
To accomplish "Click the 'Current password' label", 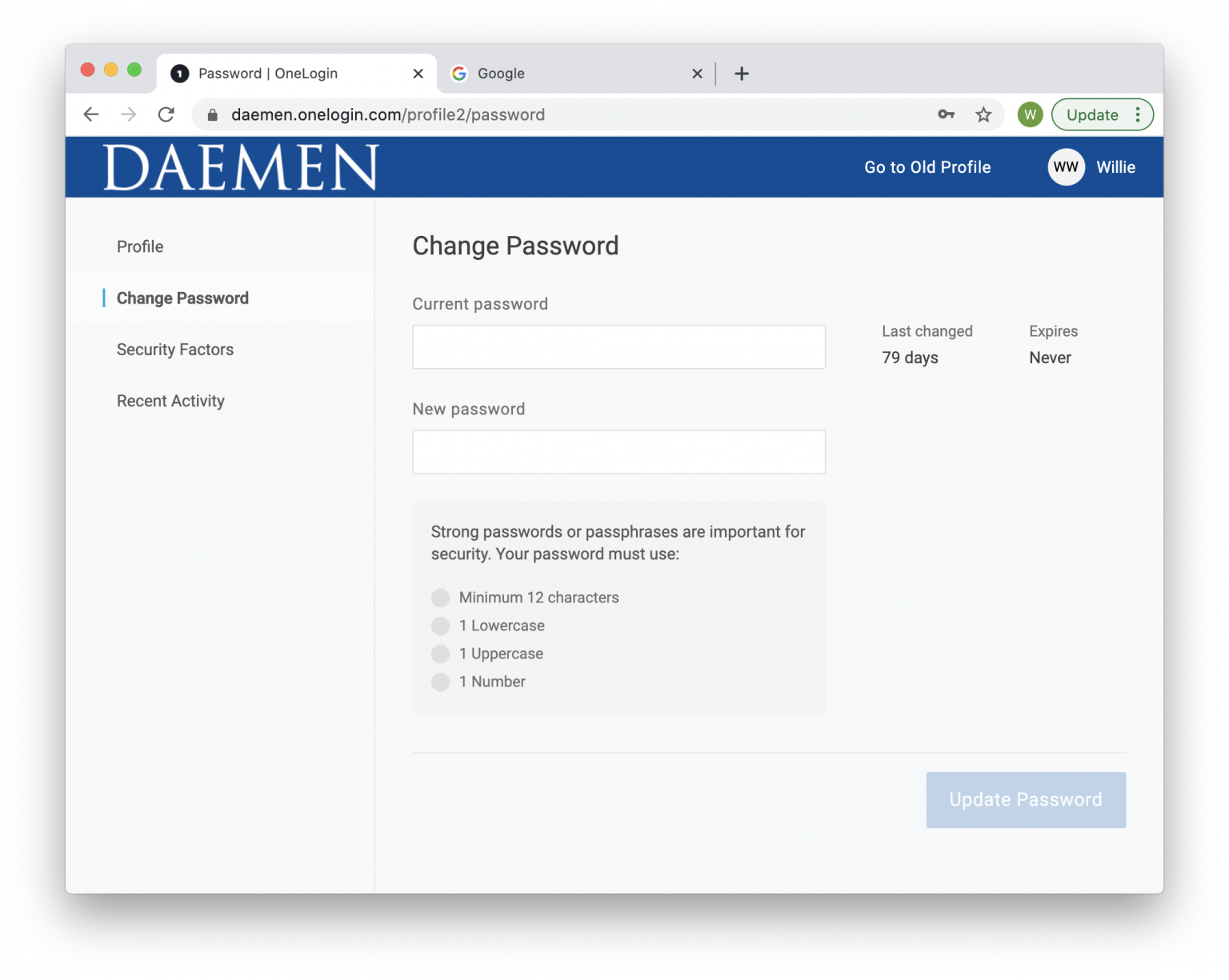I will coord(480,304).
